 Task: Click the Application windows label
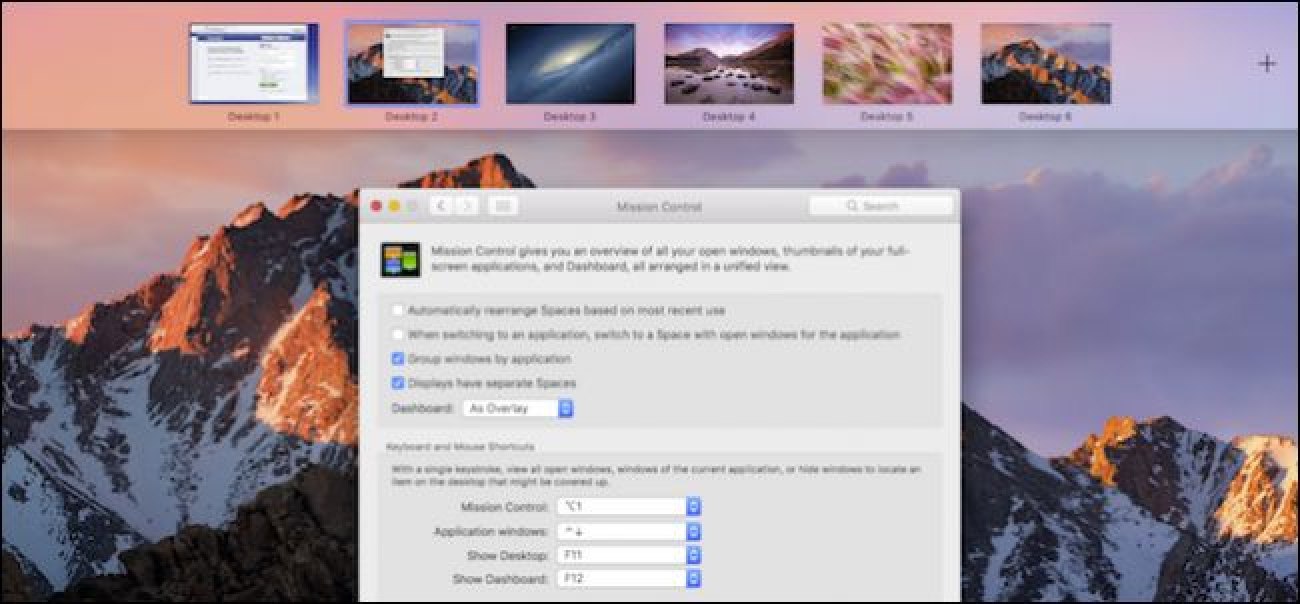491,531
